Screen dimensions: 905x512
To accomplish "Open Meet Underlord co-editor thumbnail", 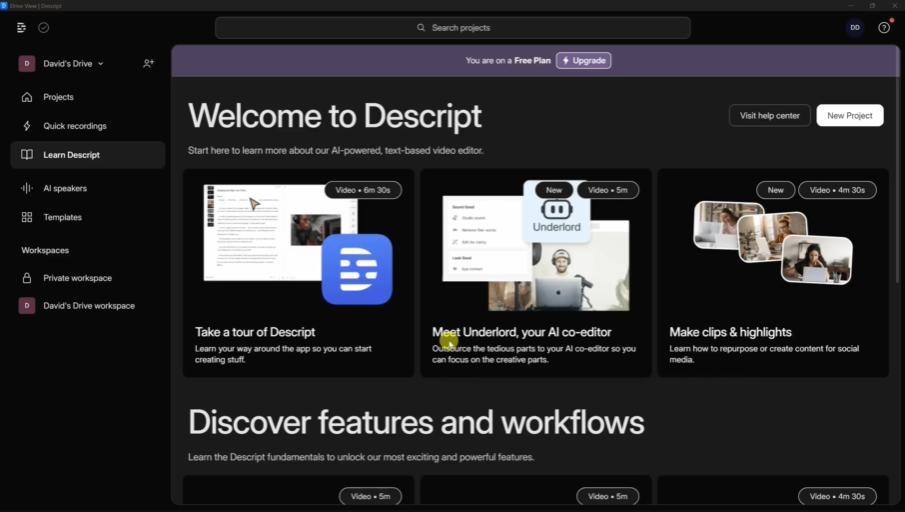I will (536, 246).
